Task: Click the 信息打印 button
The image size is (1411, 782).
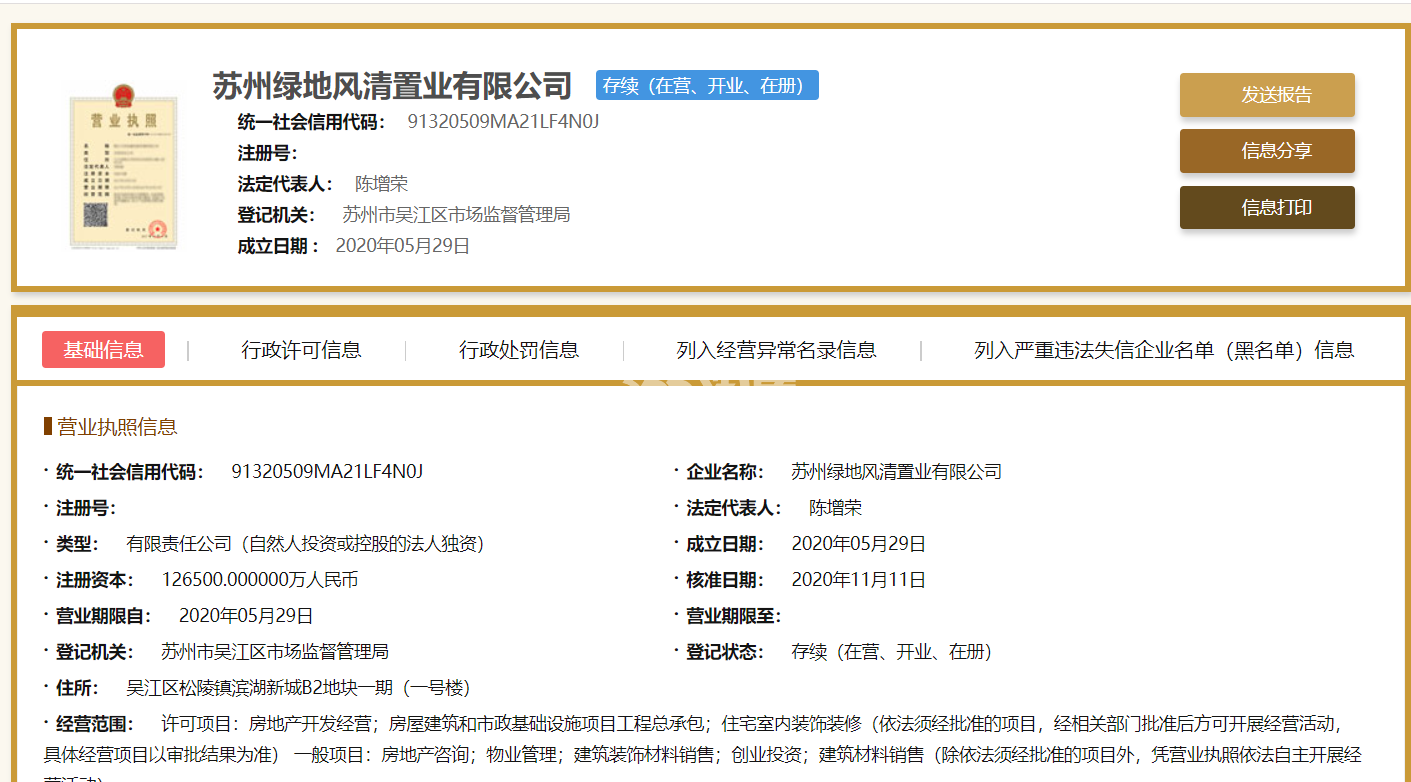Action: 1267,208
